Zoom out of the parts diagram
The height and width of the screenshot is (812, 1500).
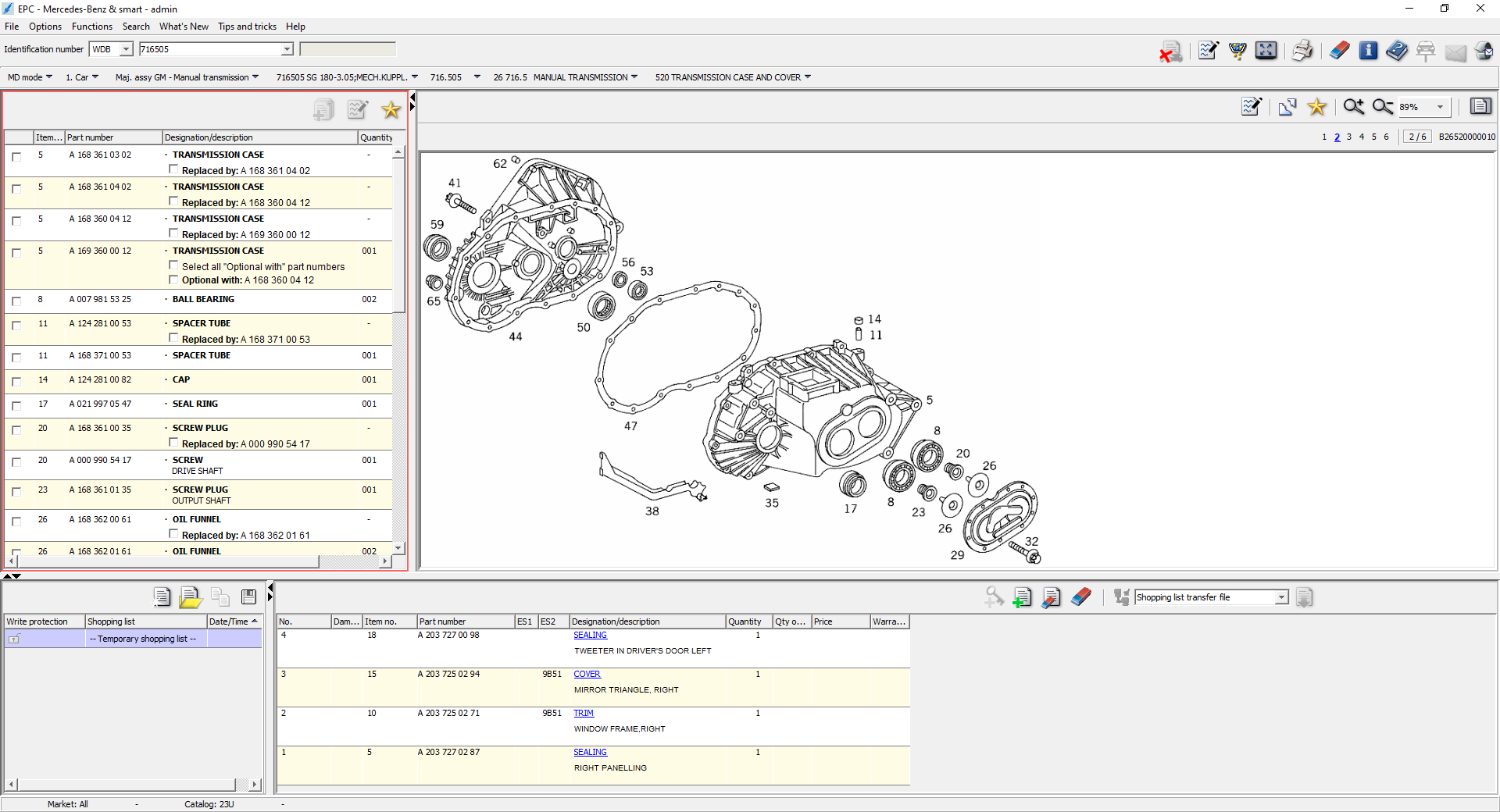pyautogui.click(x=1382, y=107)
